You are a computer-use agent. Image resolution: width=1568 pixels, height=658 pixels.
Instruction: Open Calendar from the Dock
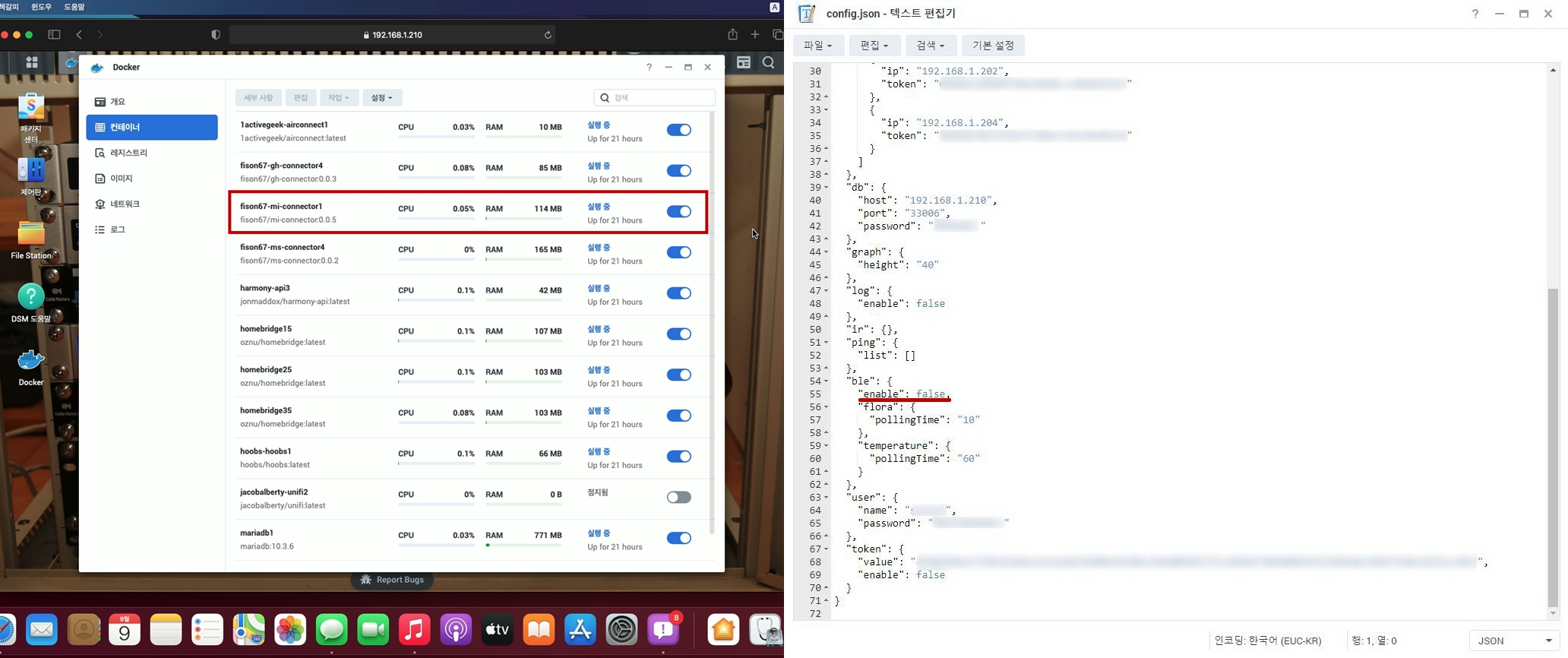coord(125,630)
